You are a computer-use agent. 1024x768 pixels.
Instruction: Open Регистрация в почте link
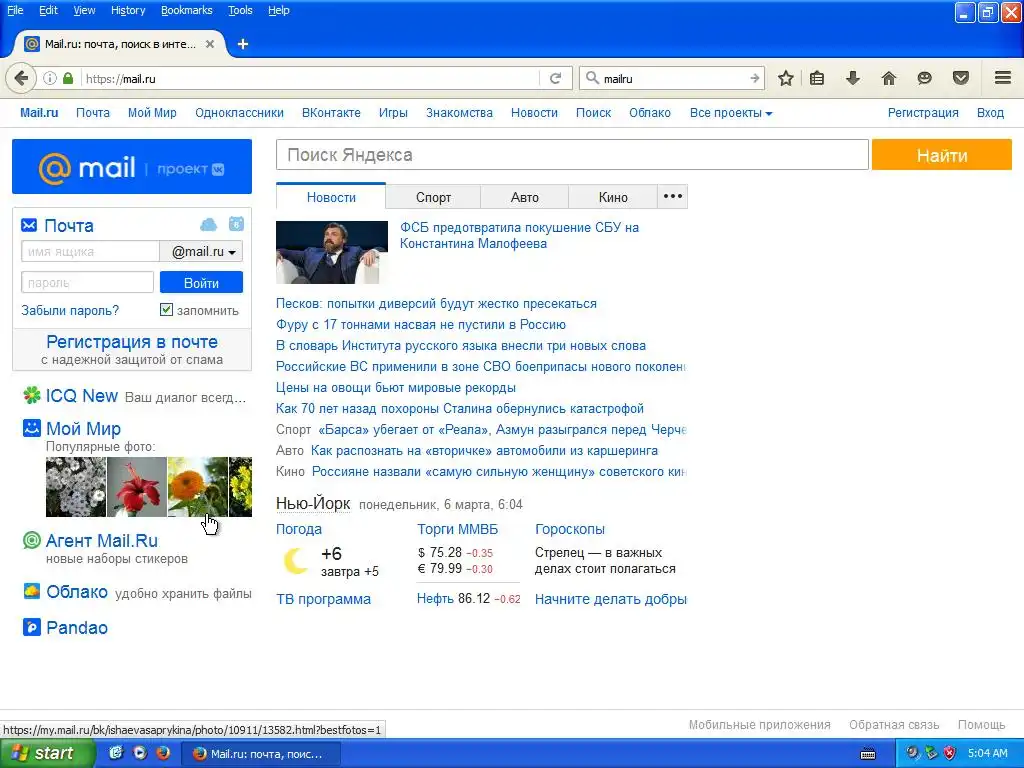click(132, 342)
